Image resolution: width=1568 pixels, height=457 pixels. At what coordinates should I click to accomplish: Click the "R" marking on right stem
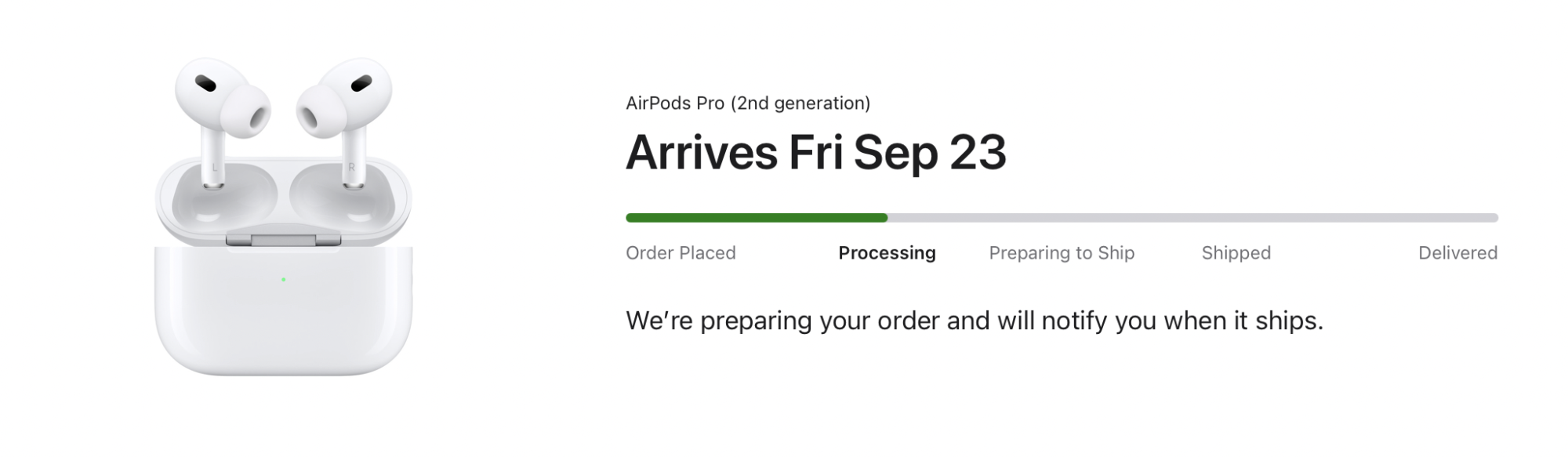click(x=351, y=167)
